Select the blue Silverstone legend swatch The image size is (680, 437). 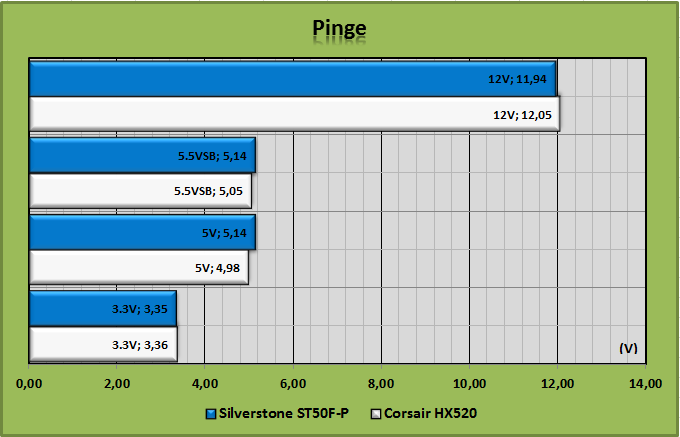pyautogui.click(x=210, y=414)
